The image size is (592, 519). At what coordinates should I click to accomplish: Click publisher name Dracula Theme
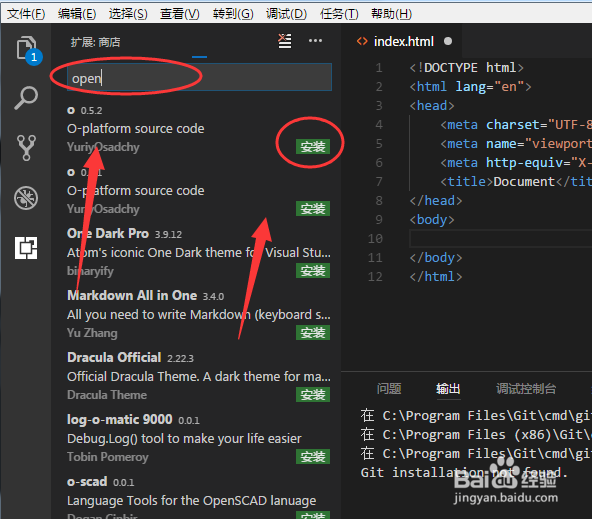(x=107, y=395)
